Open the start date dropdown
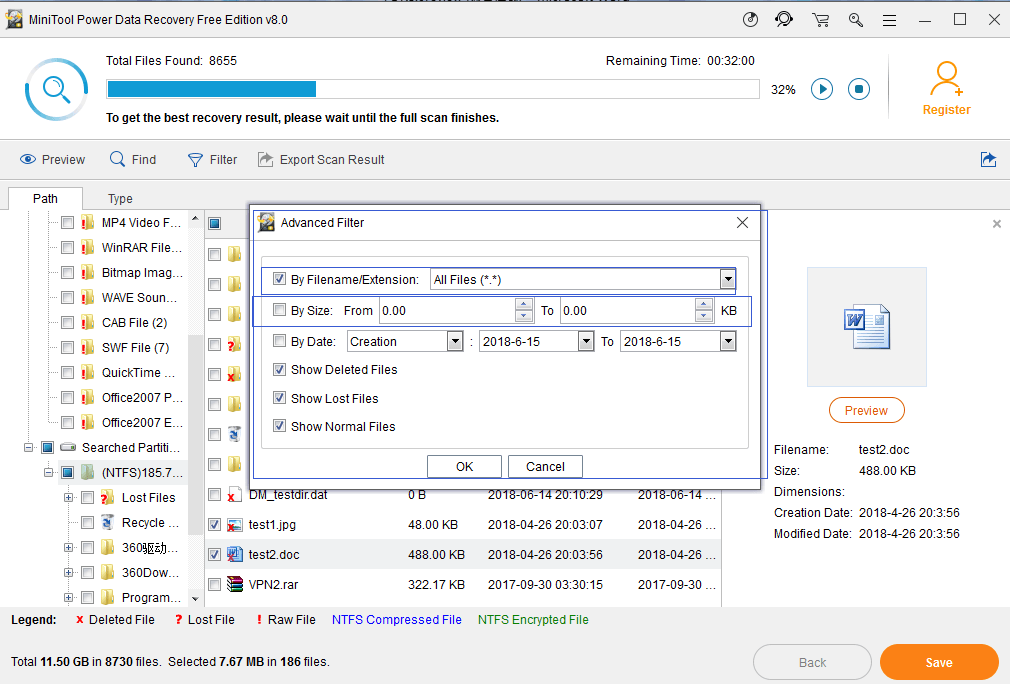This screenshot has height=684, width=1010. [586, 341]
